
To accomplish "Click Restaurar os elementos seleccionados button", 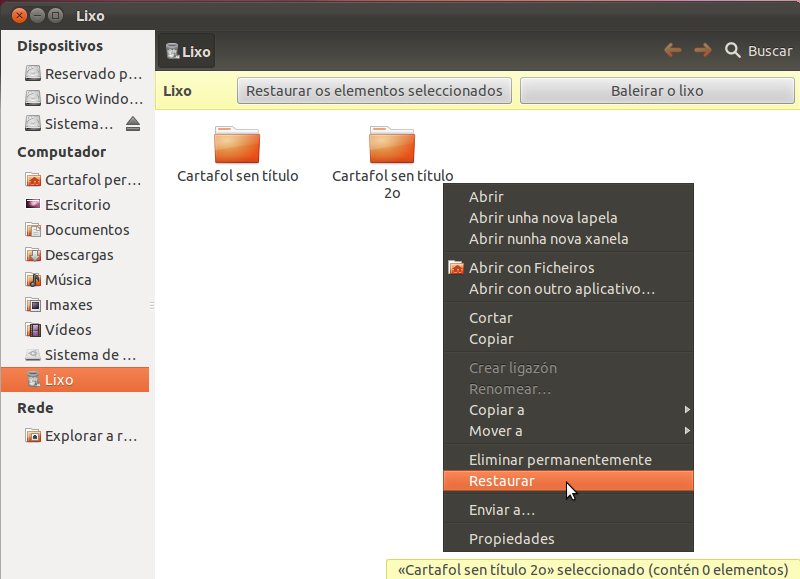I will (374, 91).
